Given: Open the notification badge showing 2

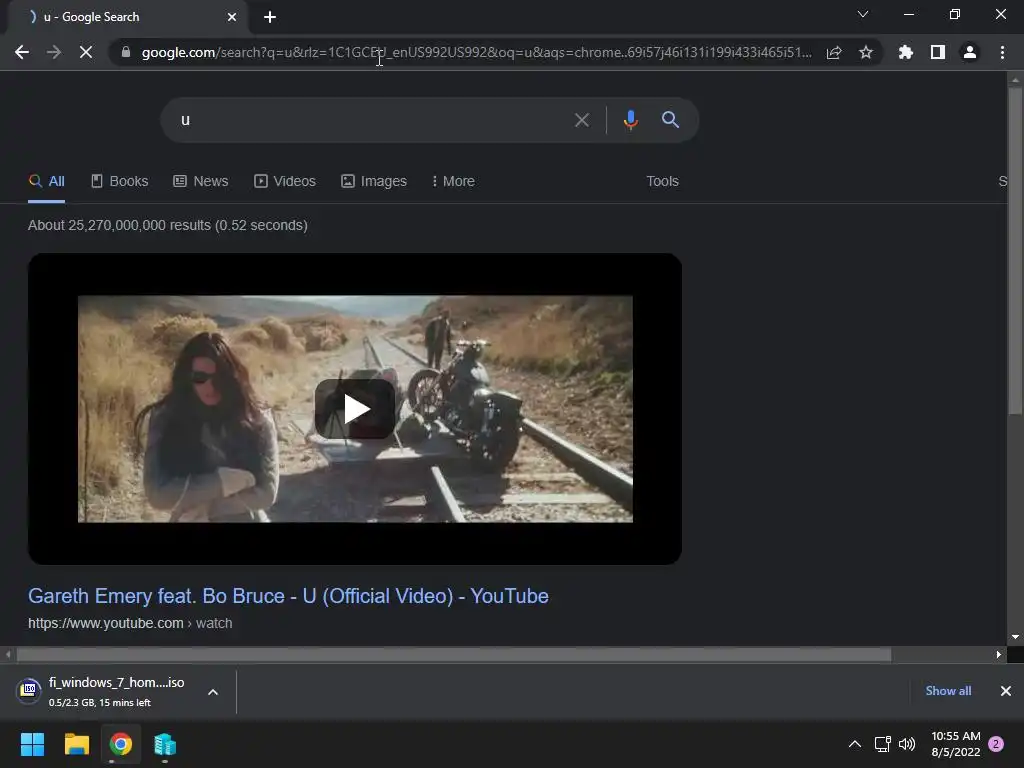Looking at the screenshot, I should pyautogui.click(x=996, y=744).
